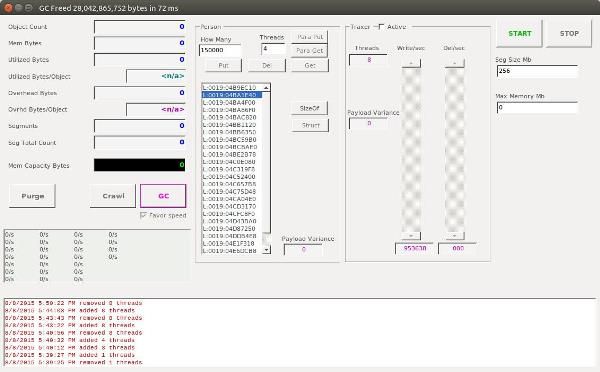Screen dimensions: 600x372
Task: Click the Del/sec value box below slider
Action: pos(458,248)
